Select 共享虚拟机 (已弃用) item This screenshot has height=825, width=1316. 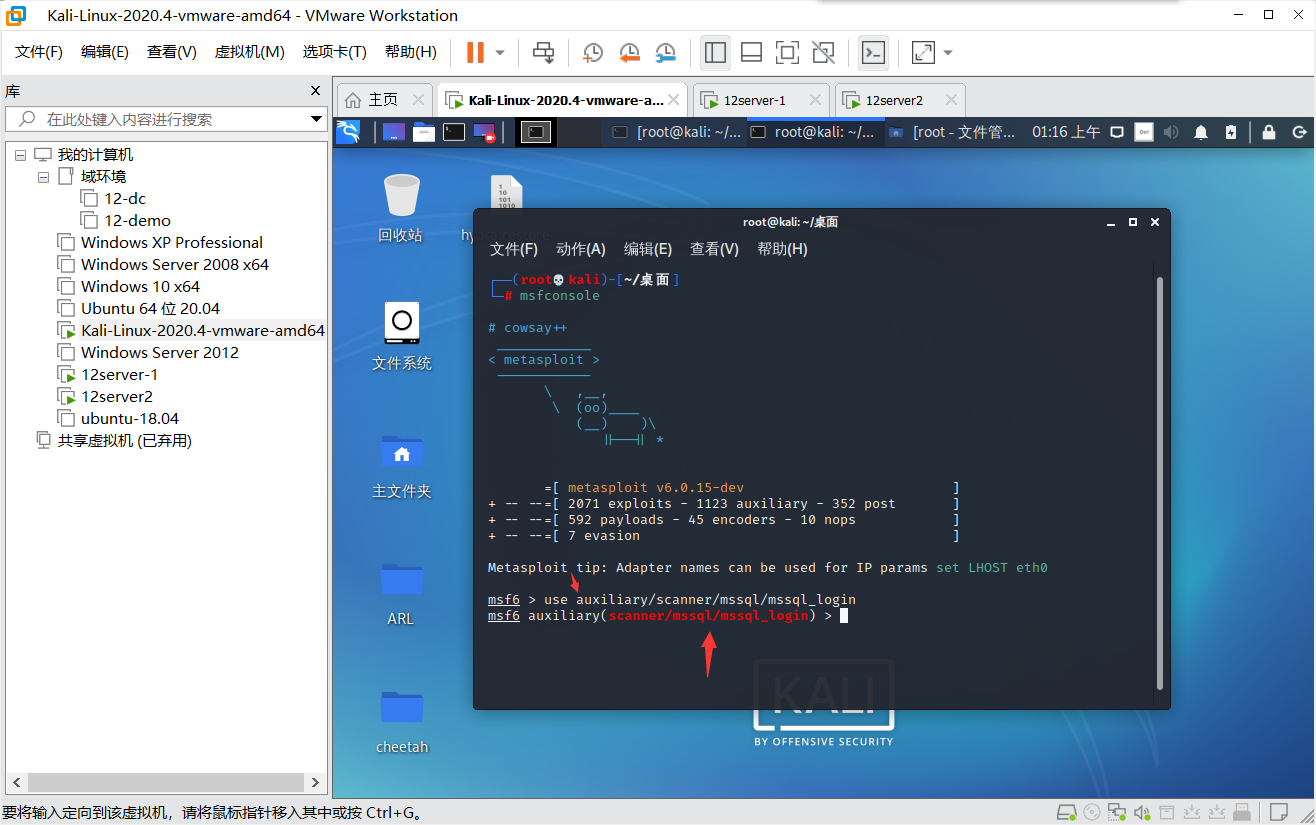124,441
